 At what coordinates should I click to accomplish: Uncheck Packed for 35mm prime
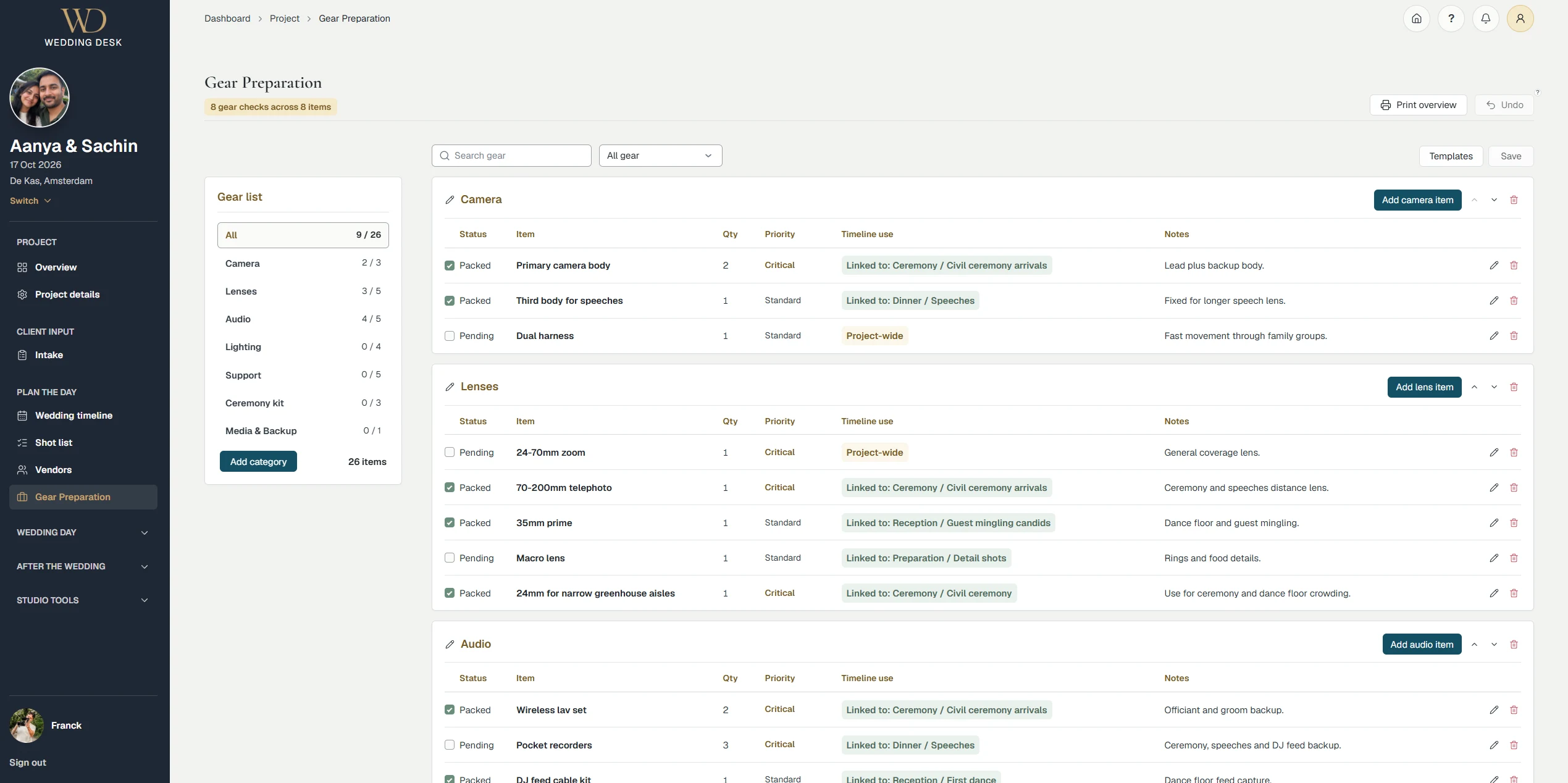pyautogui.click(x=450, y=523)
